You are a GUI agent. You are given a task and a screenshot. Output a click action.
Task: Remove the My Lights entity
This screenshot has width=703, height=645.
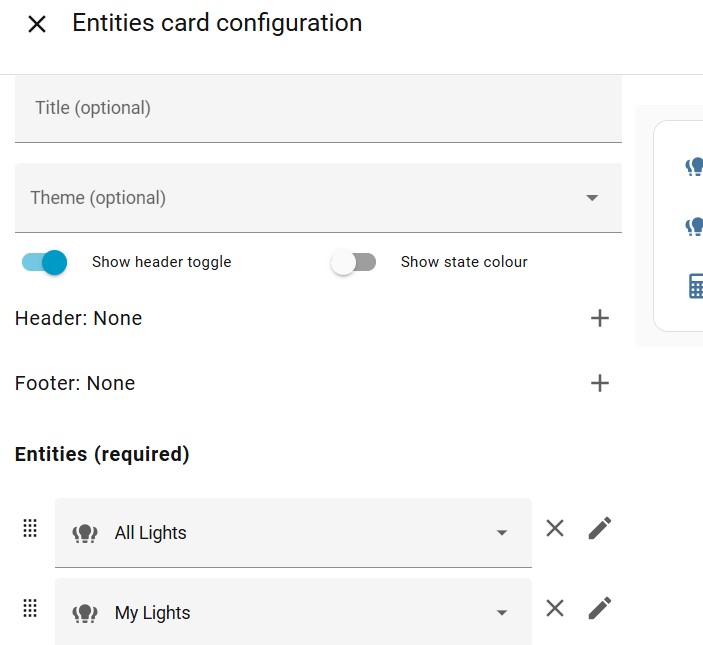[555, 608]
